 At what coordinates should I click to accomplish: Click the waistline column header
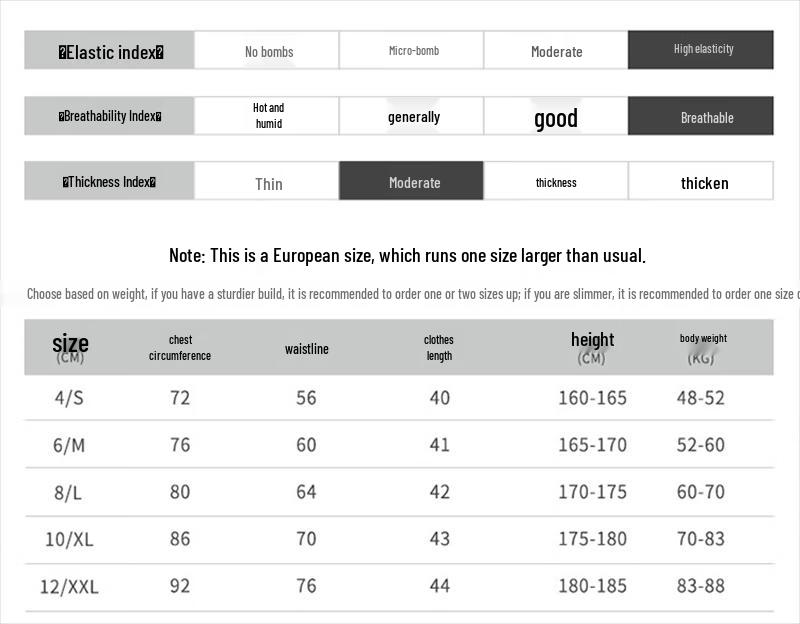coord(306,349)
